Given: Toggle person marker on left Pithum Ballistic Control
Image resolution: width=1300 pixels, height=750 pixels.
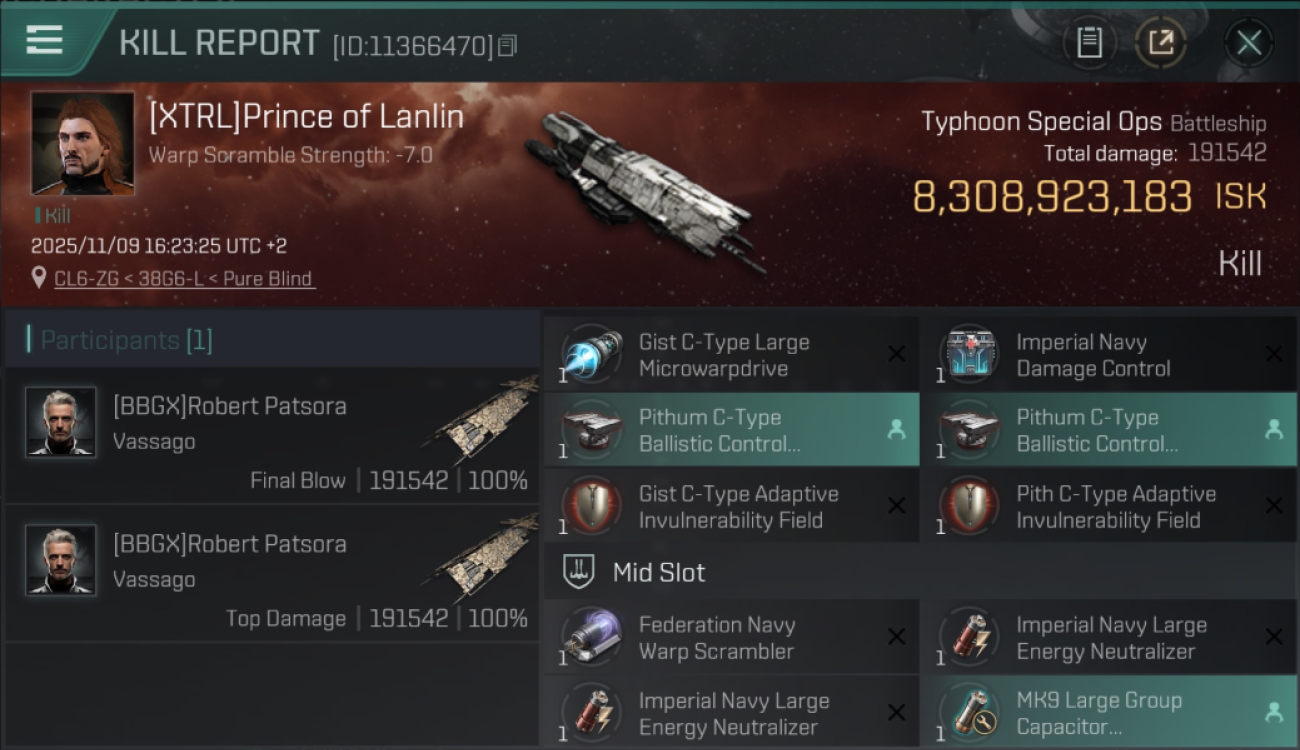Looking at the screenshot, I should [896, 430].
